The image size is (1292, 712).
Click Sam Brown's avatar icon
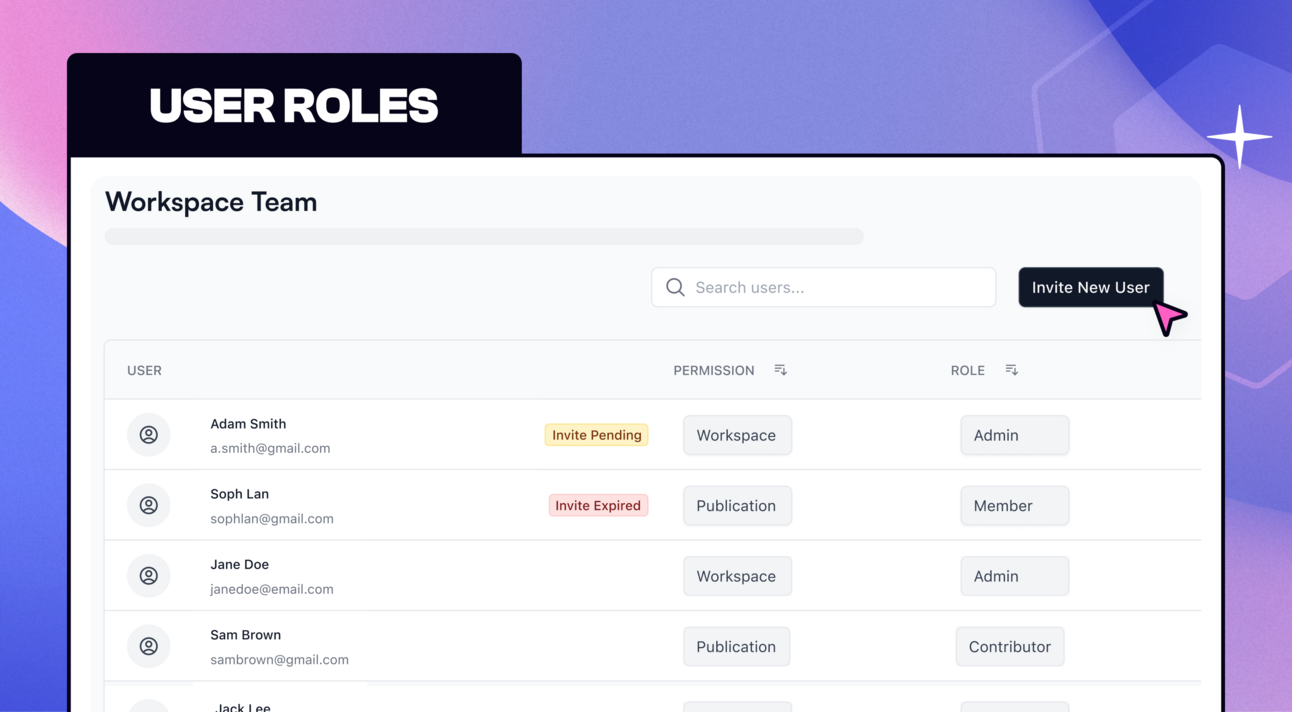point(148,646)
